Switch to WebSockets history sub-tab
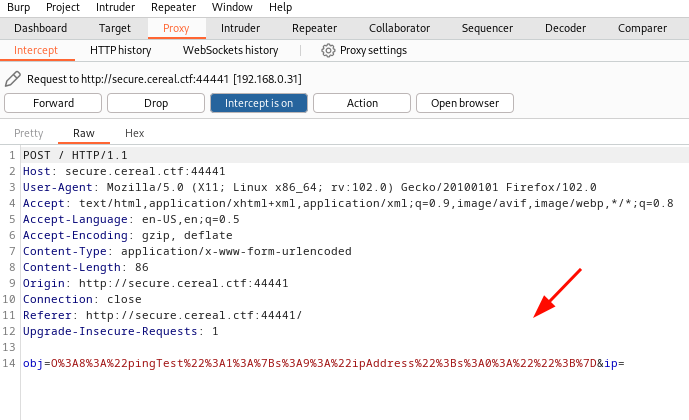The width and height of the screenshot is (689, 420). point(231,51)
